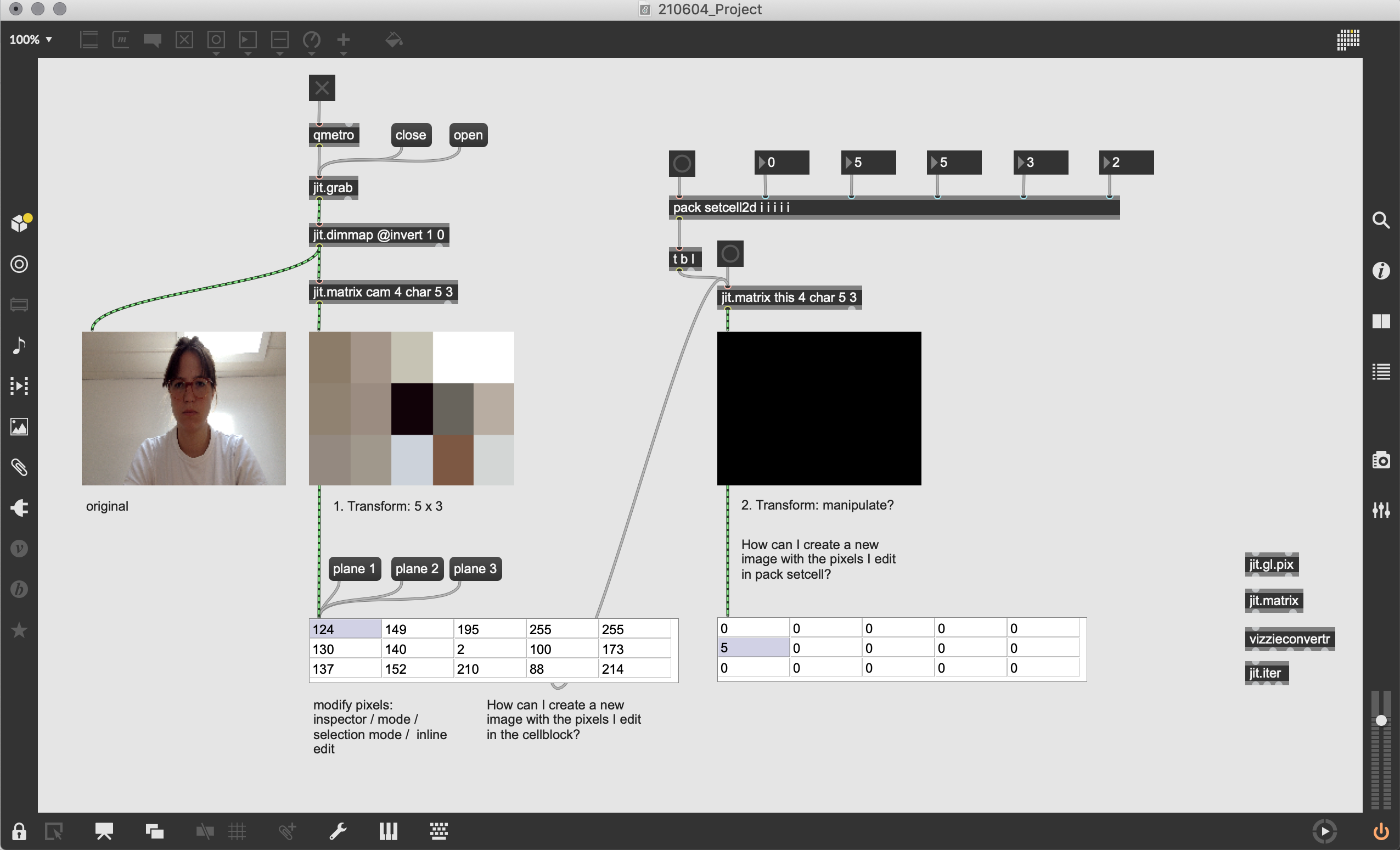Add a message box from toolbar
Image resolution: width=1400 pixels, height=850 pixels.
click(121, 40)
